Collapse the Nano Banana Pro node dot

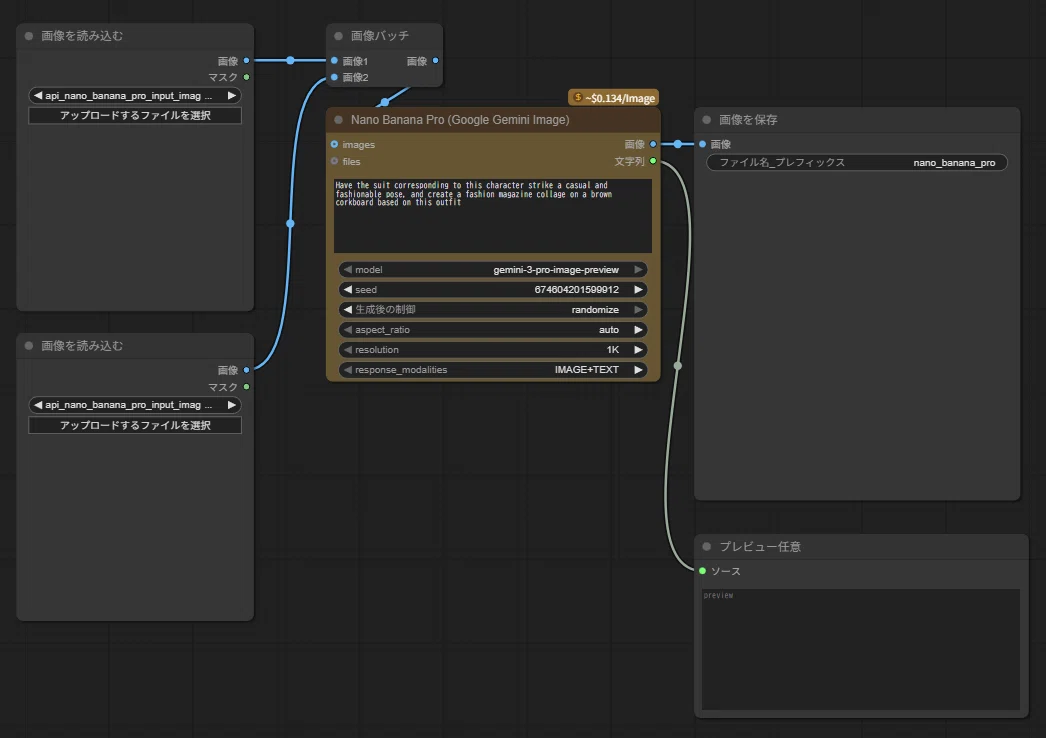pos(338,120)
